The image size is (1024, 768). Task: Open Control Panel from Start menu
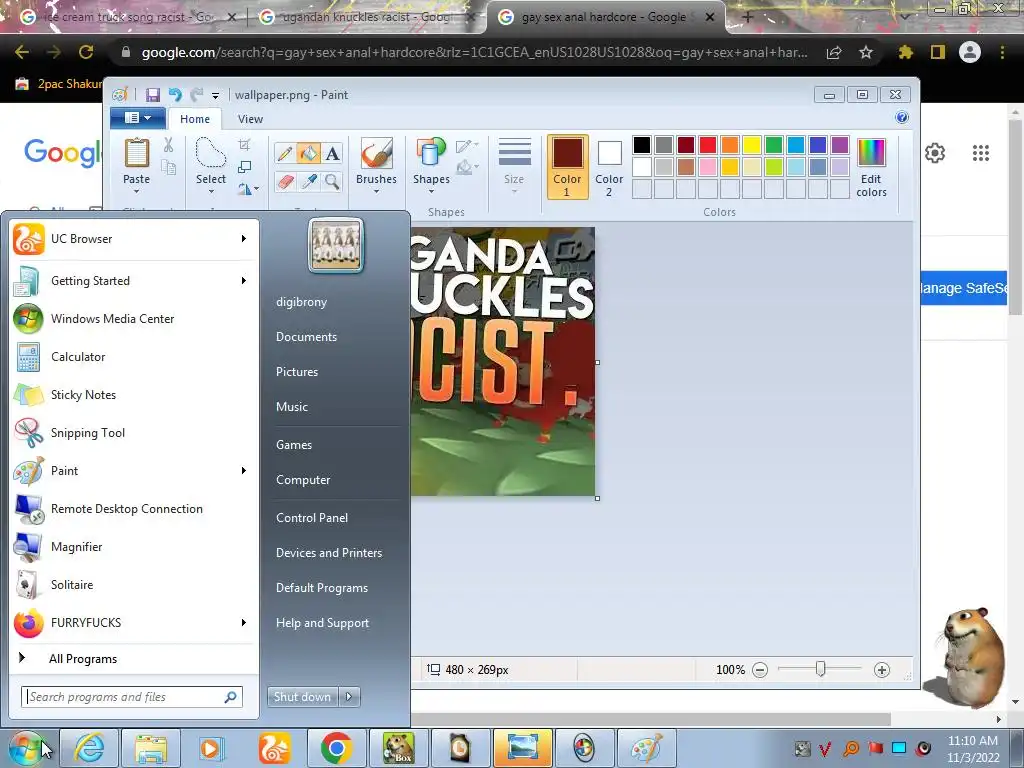click(312, 518)
